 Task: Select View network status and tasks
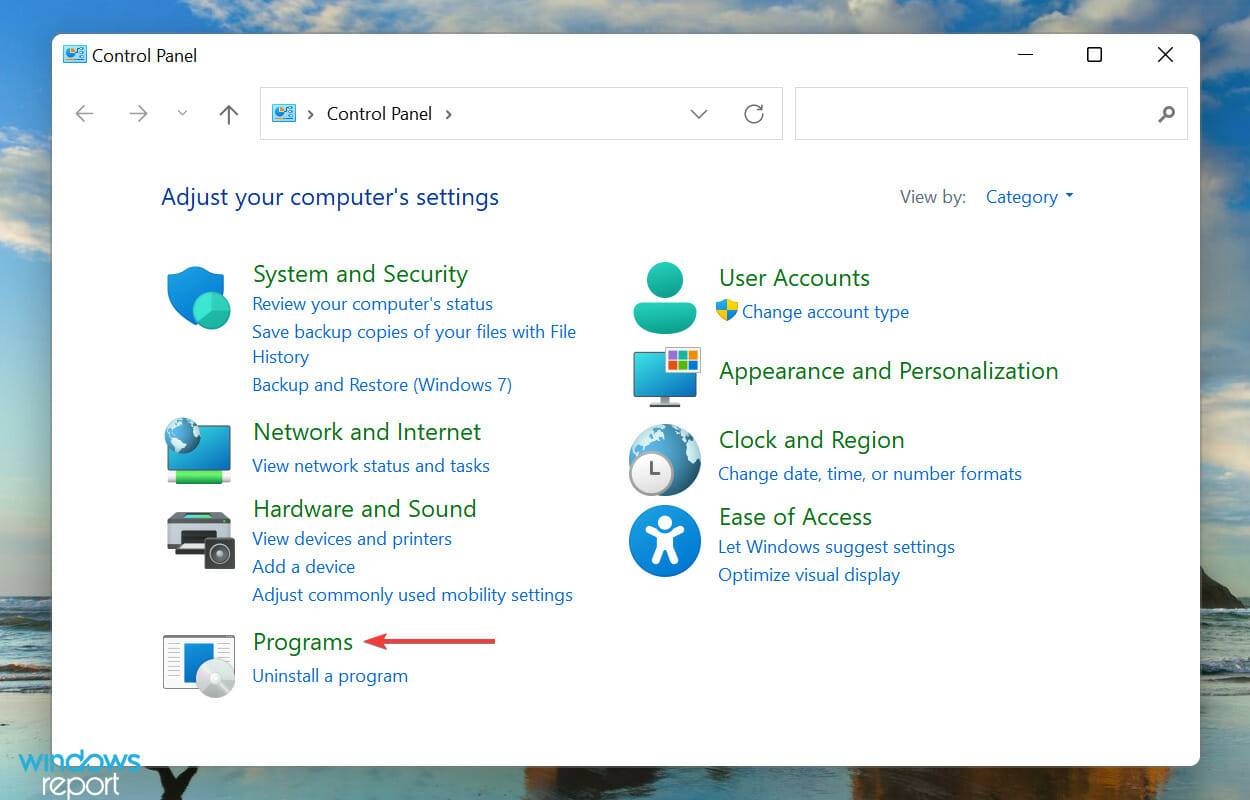pyautogui.click(x=371, y=465)
